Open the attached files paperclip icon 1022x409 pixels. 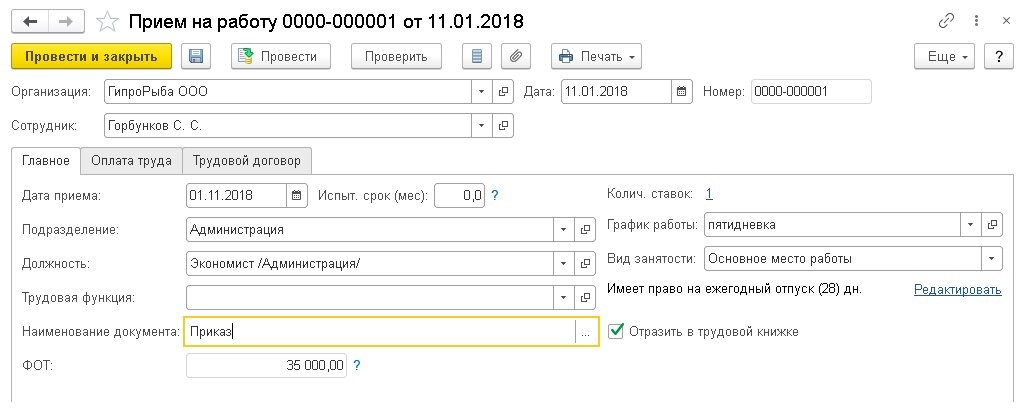pos(516,57)
